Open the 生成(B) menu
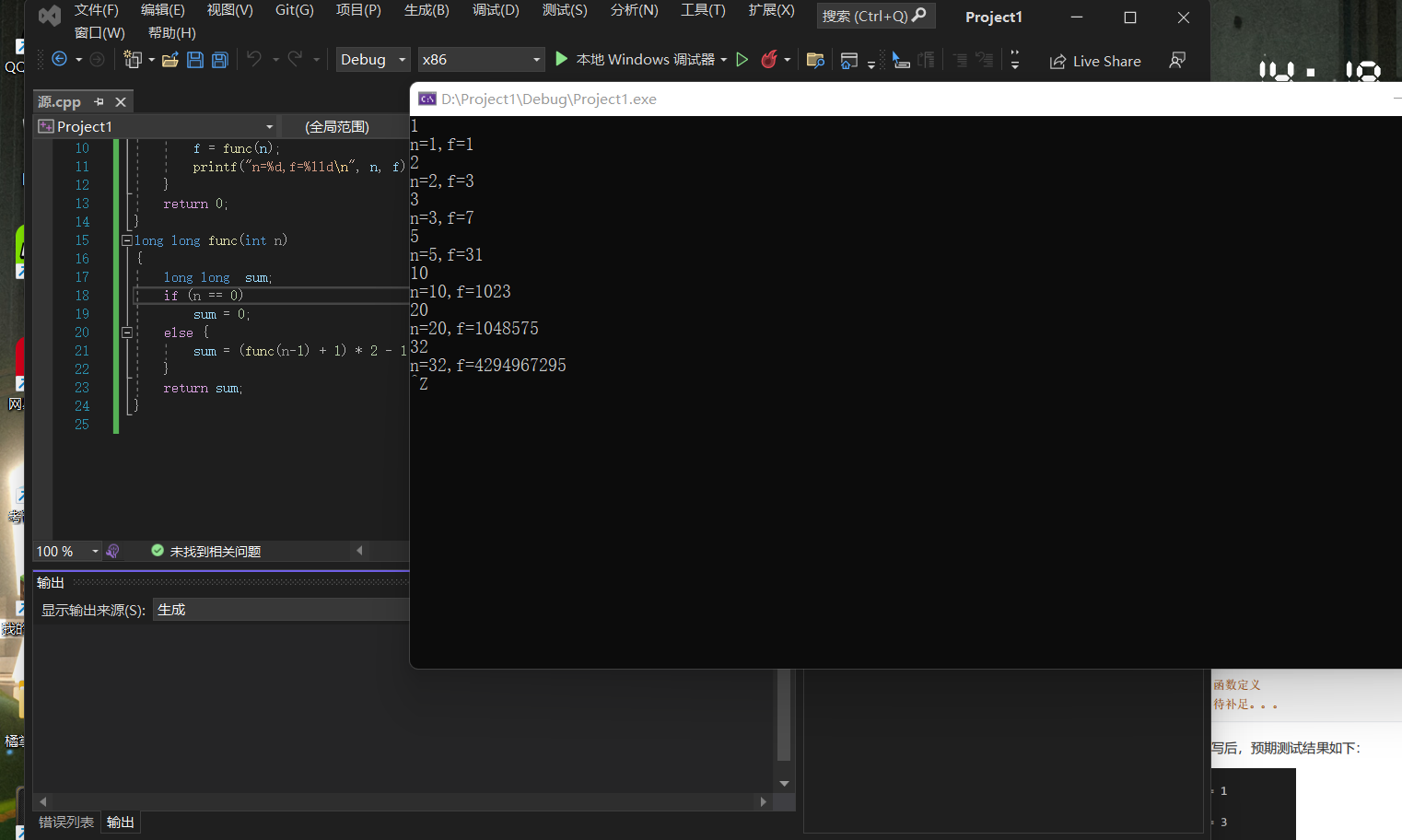 click(x=426, y=10)
